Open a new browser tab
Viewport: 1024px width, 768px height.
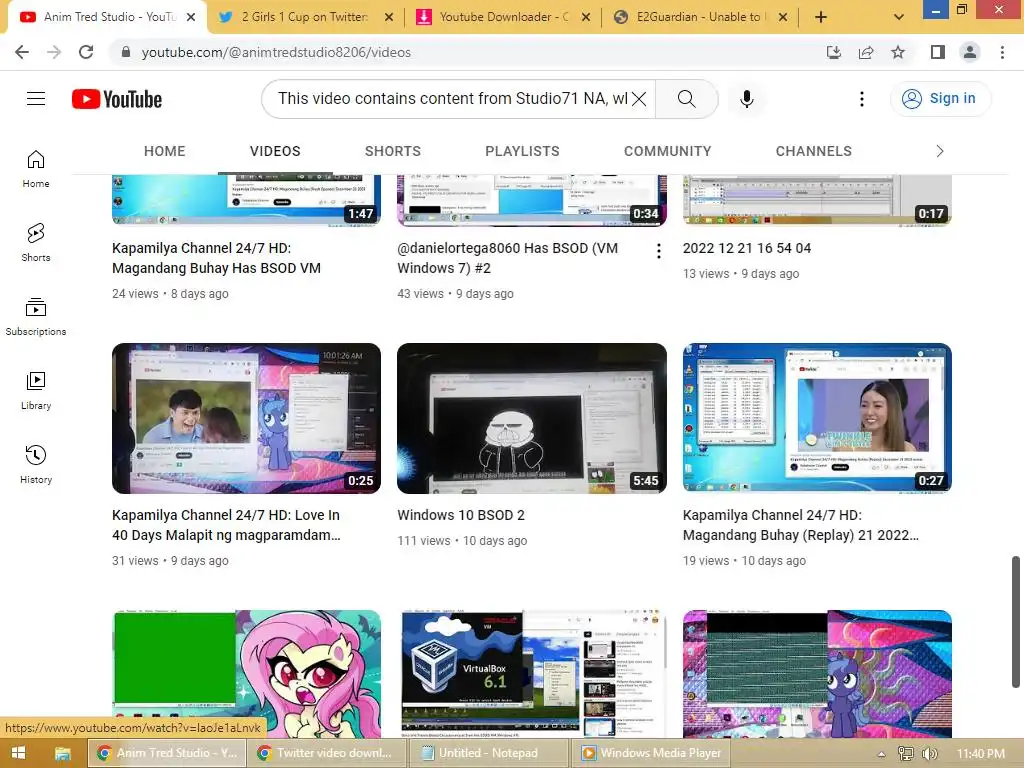(x=821, y=17)
